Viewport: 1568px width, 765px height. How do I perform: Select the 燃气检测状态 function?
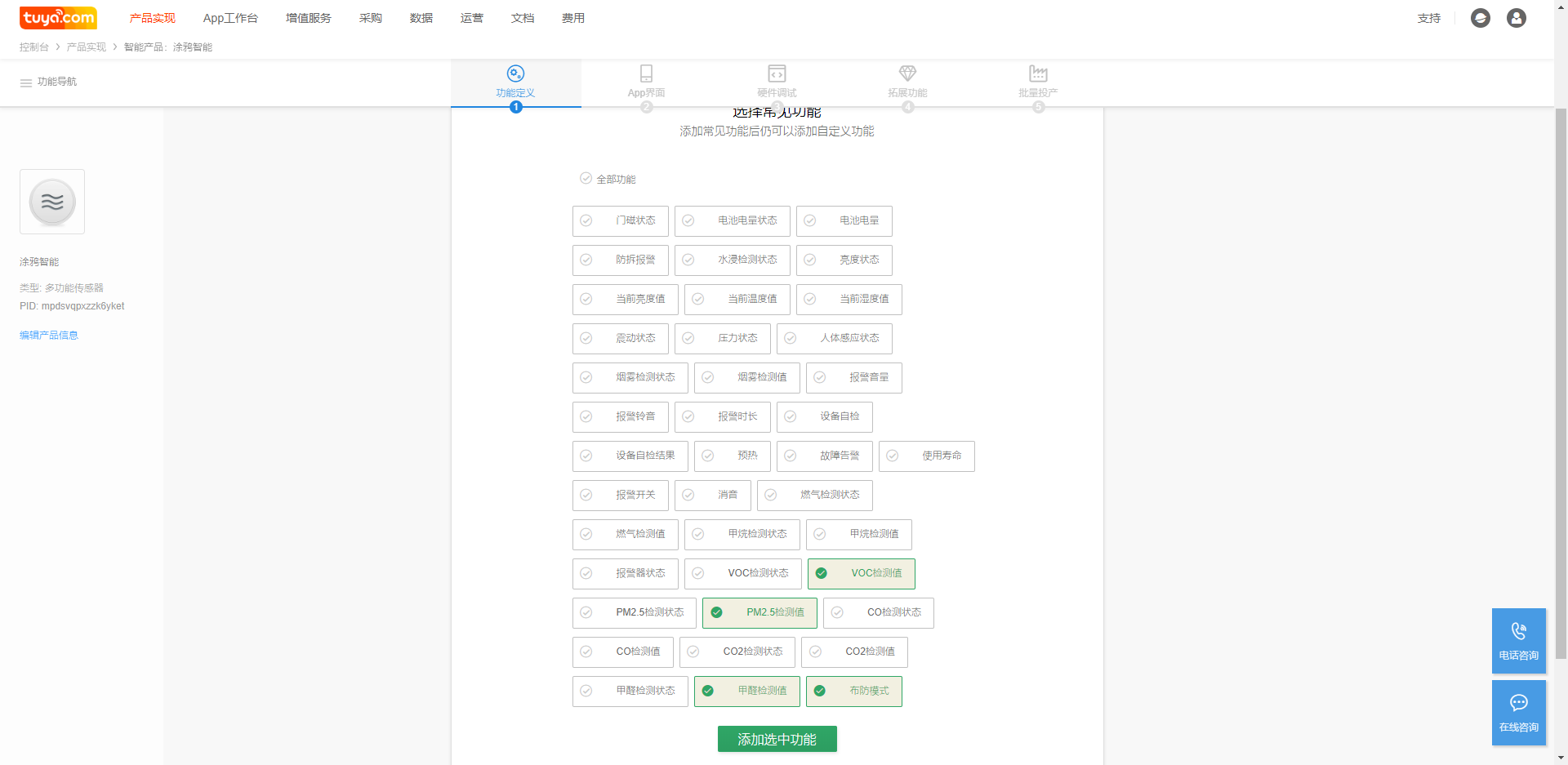pos(815,496)
